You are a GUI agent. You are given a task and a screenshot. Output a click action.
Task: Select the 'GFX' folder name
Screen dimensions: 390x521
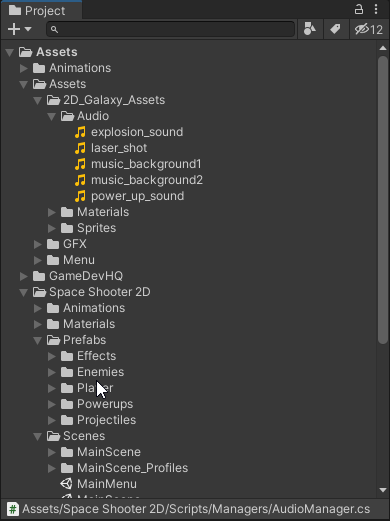(x=75, y=244)
